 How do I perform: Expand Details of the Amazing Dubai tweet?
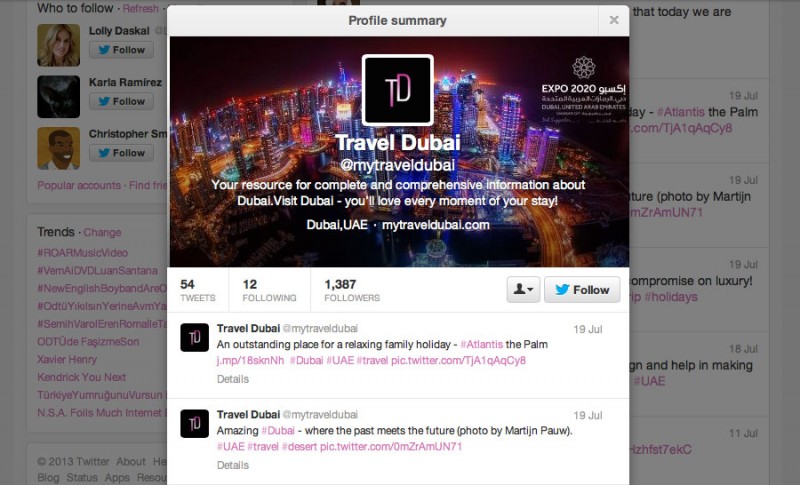[233, 465]
